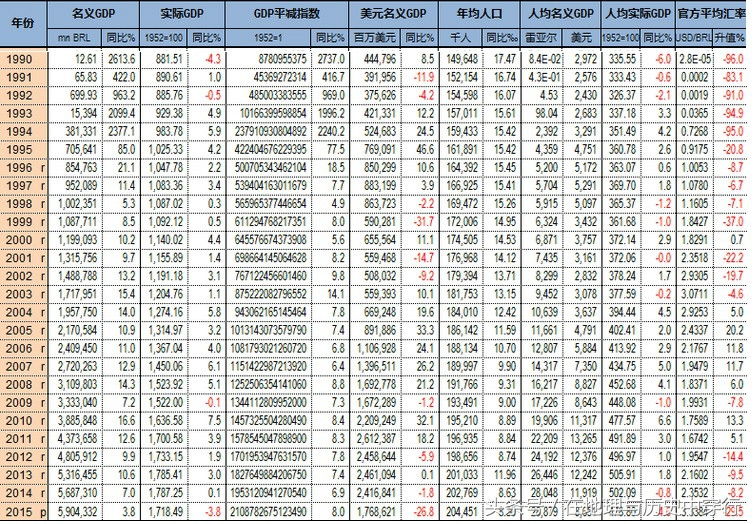Select the 人均名义GDP header cell
Viewport: 753px width, 524px height.
tap(560, 14)
